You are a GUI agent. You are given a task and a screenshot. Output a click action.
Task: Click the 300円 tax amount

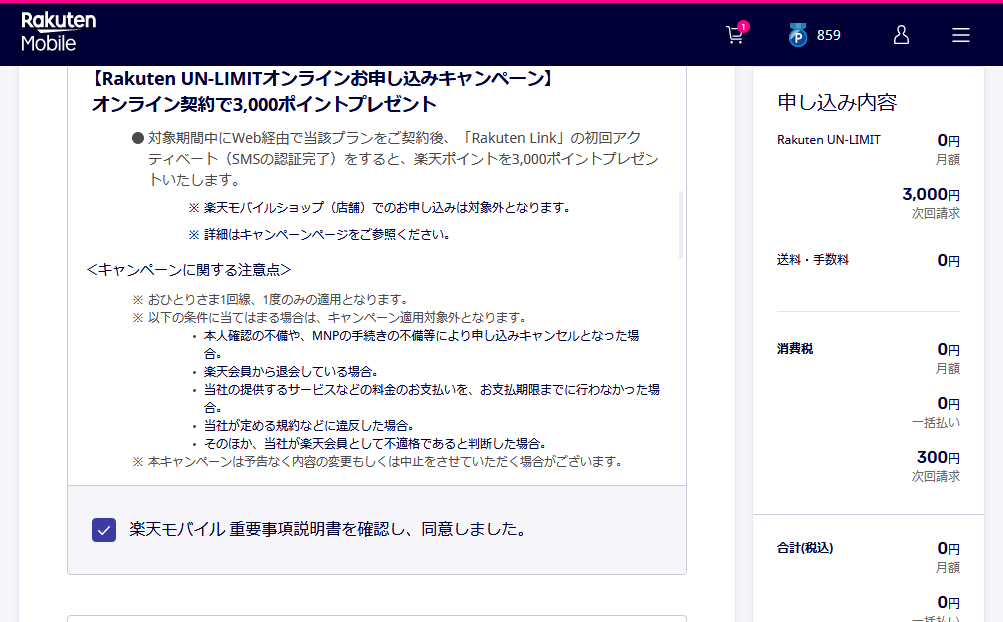pos(938,457)
